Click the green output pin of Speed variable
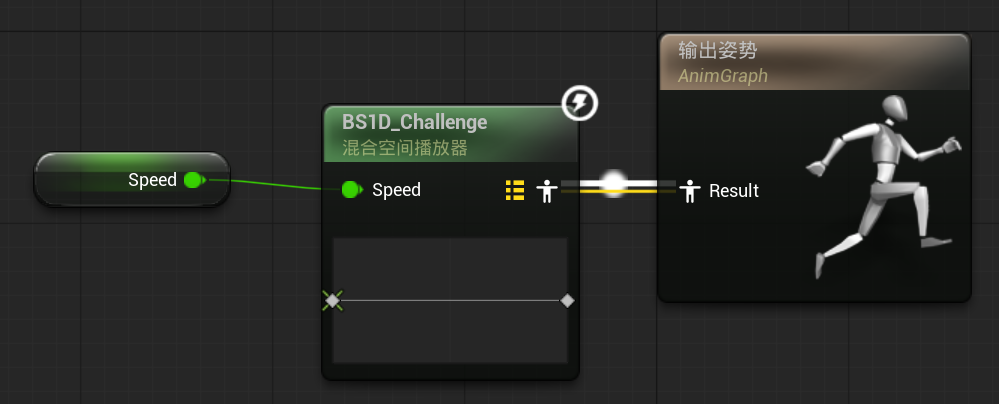Image resolution: width=999 pixels, height=404 pixels. [194, 180]
